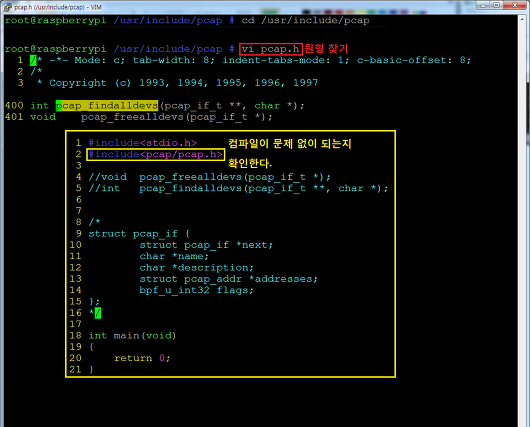
Task: Minimize the VIM terminal window
Action: 483,5
